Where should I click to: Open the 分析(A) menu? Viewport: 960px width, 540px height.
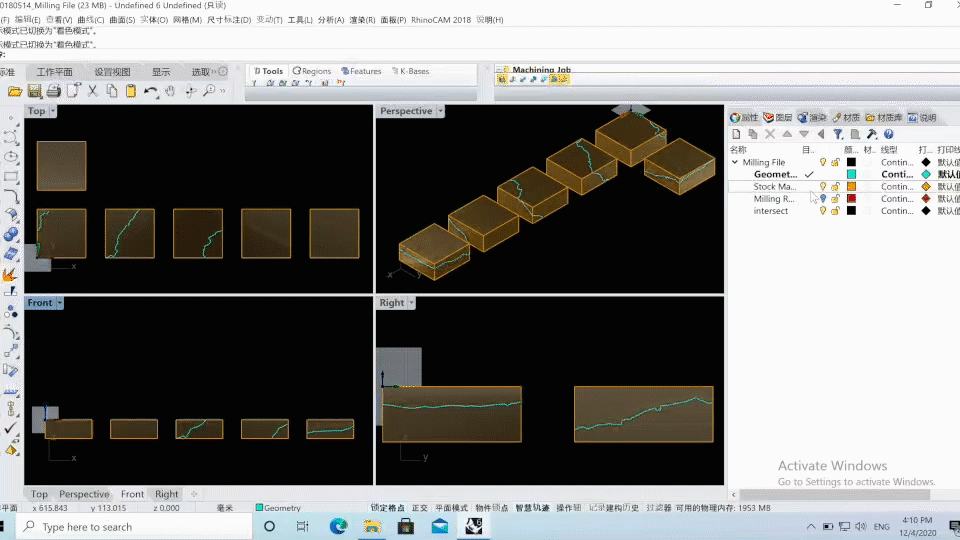(x=331, y=20)
